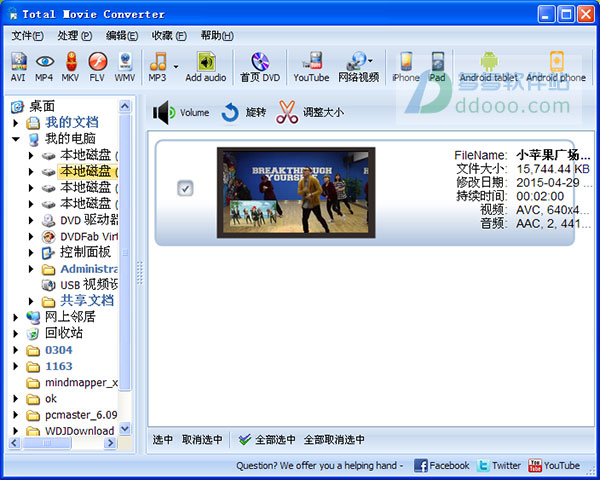Screen dimensions: 600x480
Task: Select Android tablet preset icon
Action: [x=489, y=61]
